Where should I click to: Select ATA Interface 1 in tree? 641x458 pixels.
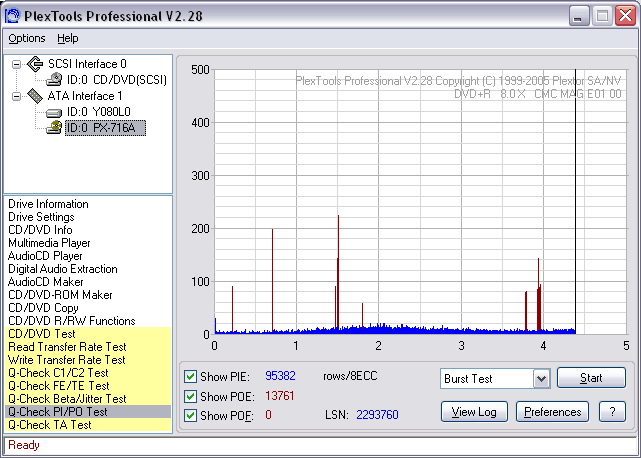pyautogui.click(x=85, y=96)
